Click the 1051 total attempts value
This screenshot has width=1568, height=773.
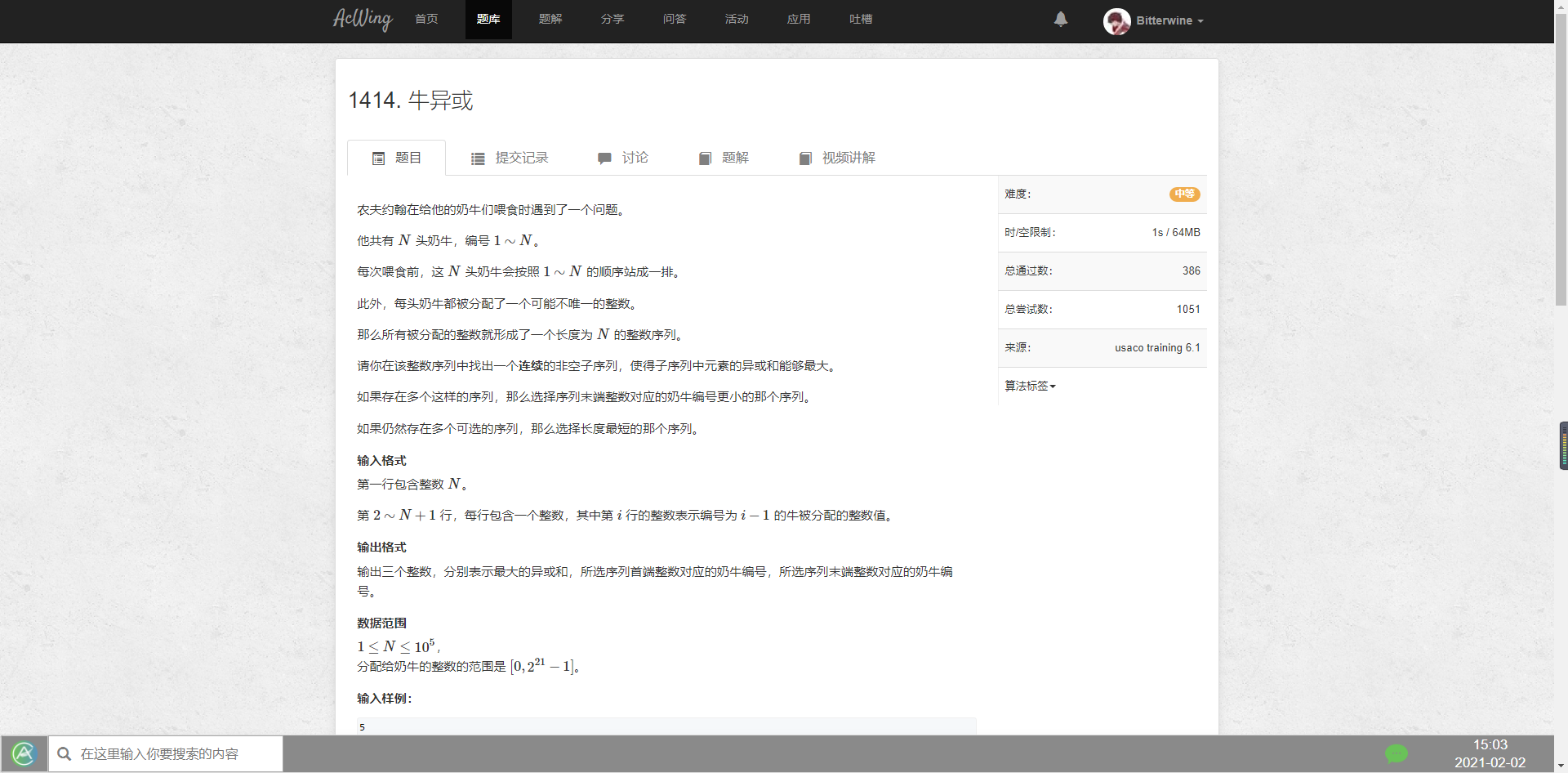coord(1188,309)
